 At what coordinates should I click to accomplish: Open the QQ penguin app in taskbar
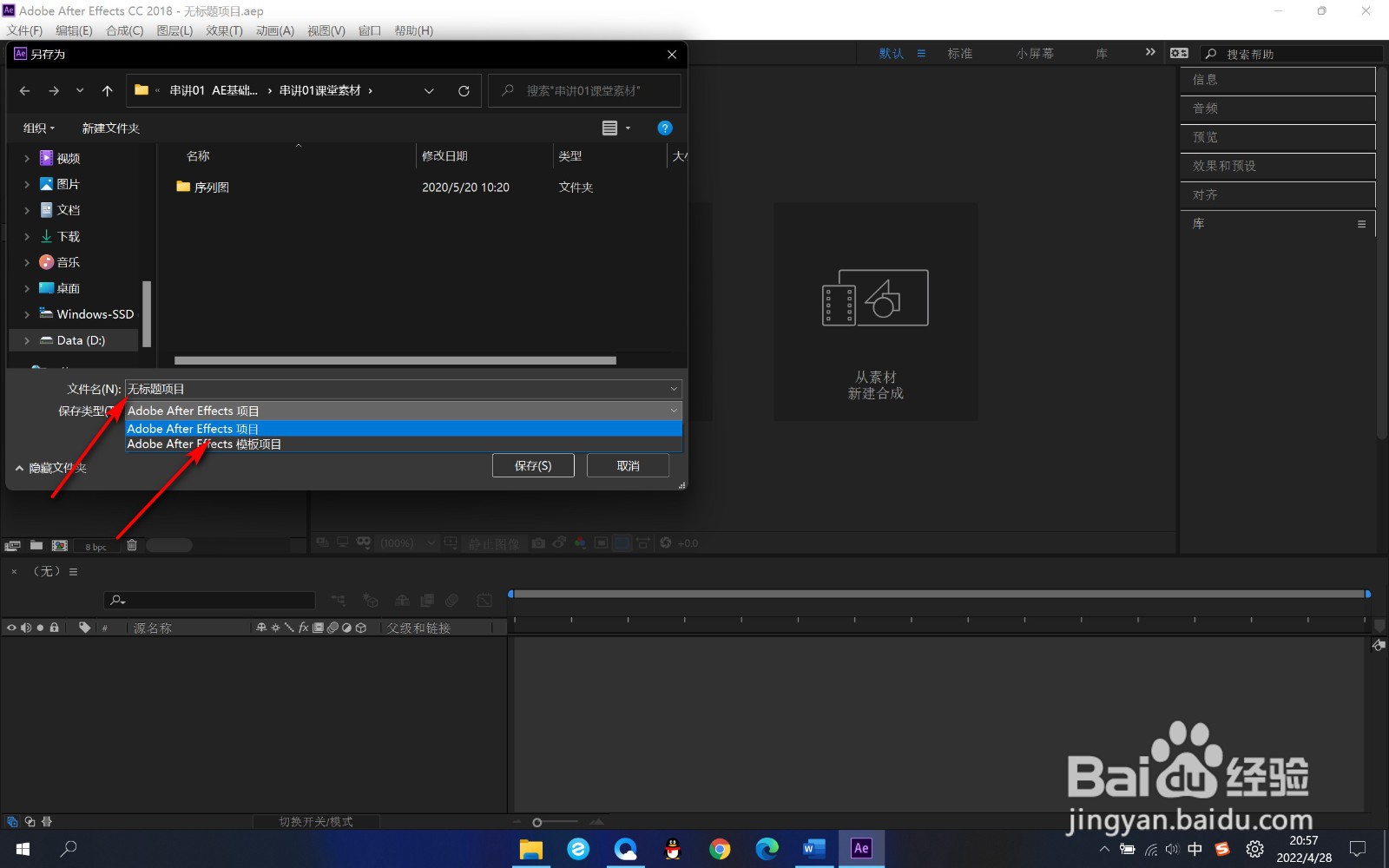(673, 849)
